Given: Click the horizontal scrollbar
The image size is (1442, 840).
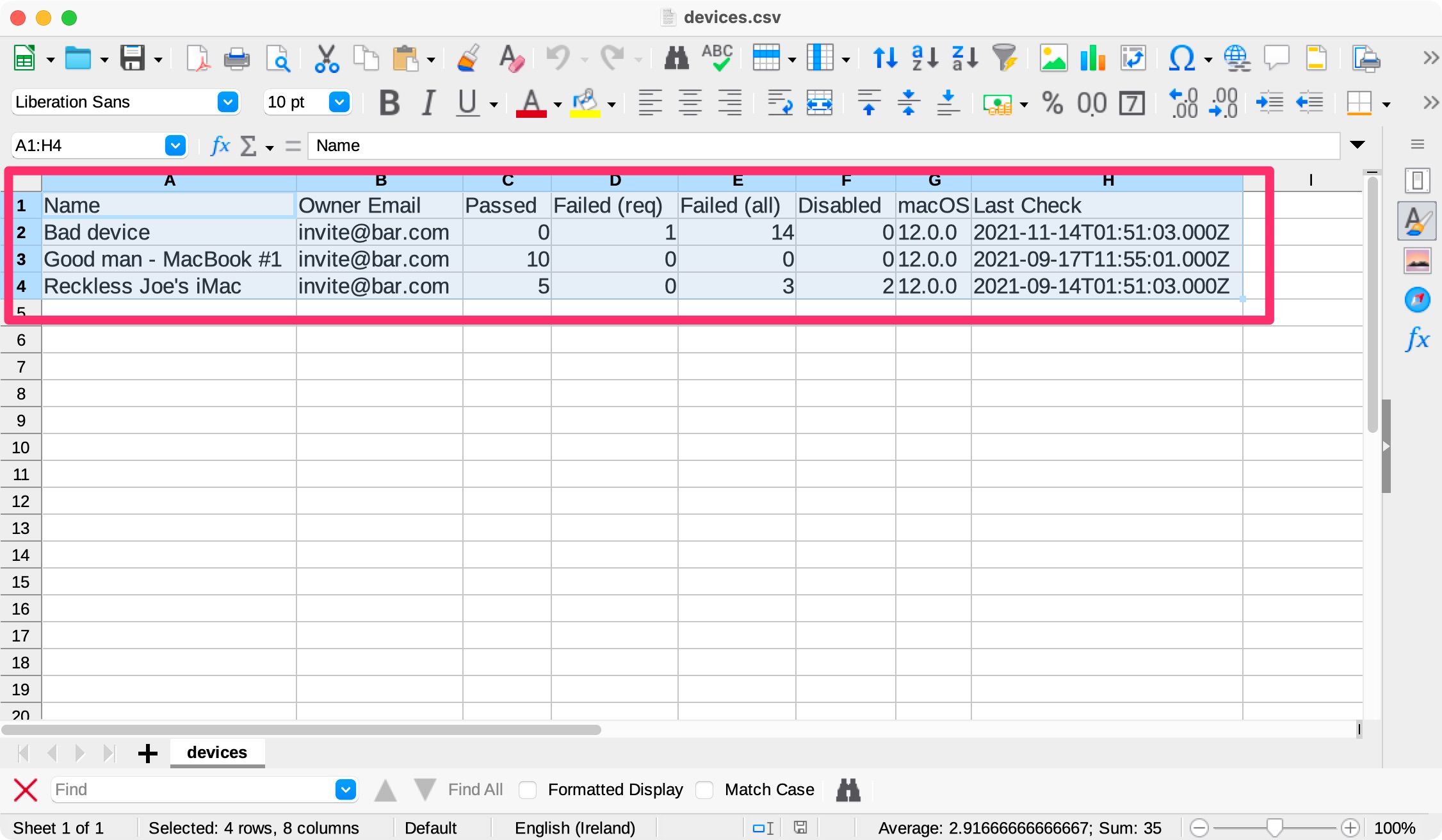Looking at the screenshot, I should [301, 730].
